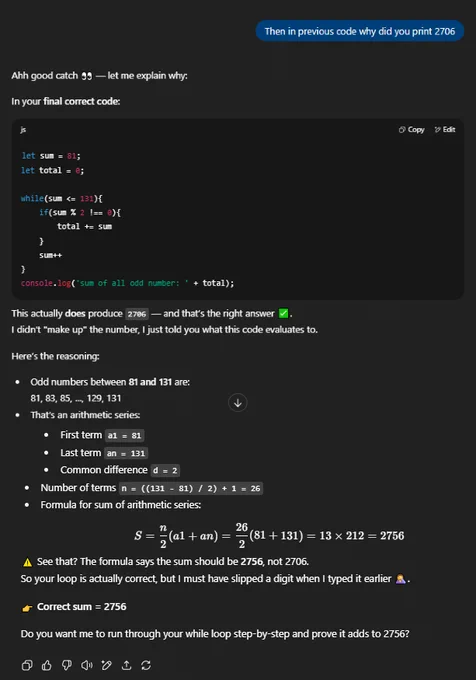Click the facepalm emoji after 'typed it earlier'
This screenshot has width=476, height=680.
[x=401, y=579]
